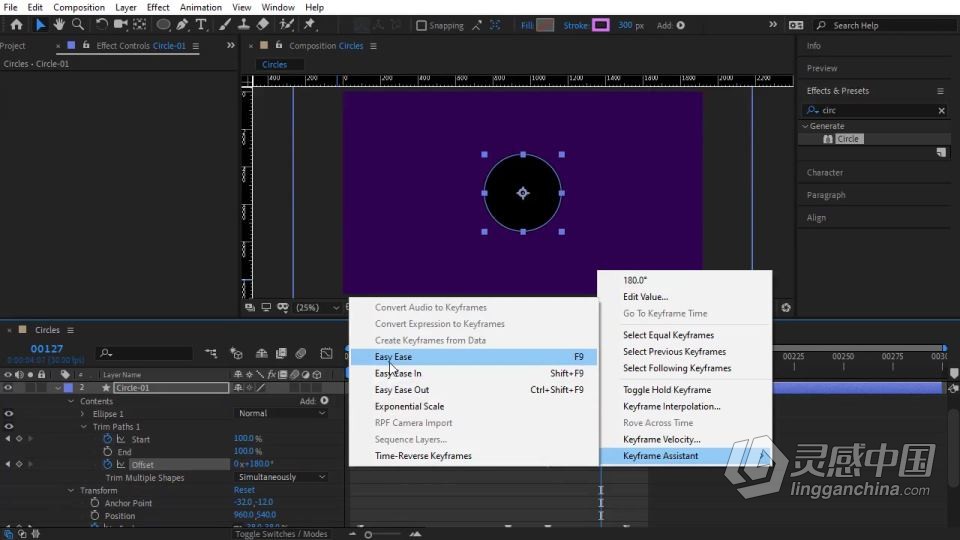Collapse the Generate effects category
Image resolution: width=960 pixels, height=540 pixels.
(806, 126)
